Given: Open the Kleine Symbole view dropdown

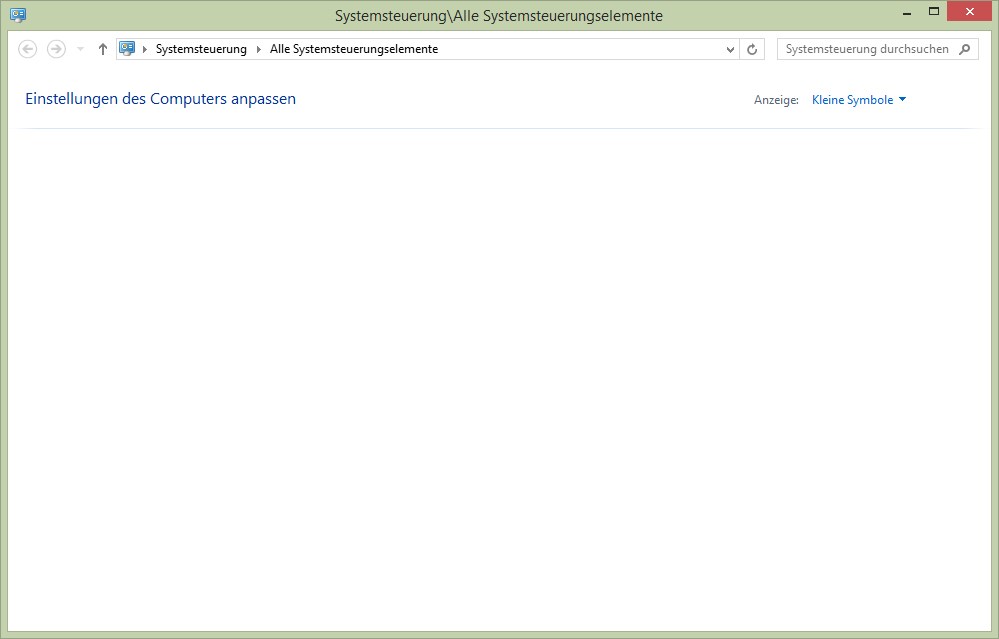Looking at the screenshot, I should (859, 100).
